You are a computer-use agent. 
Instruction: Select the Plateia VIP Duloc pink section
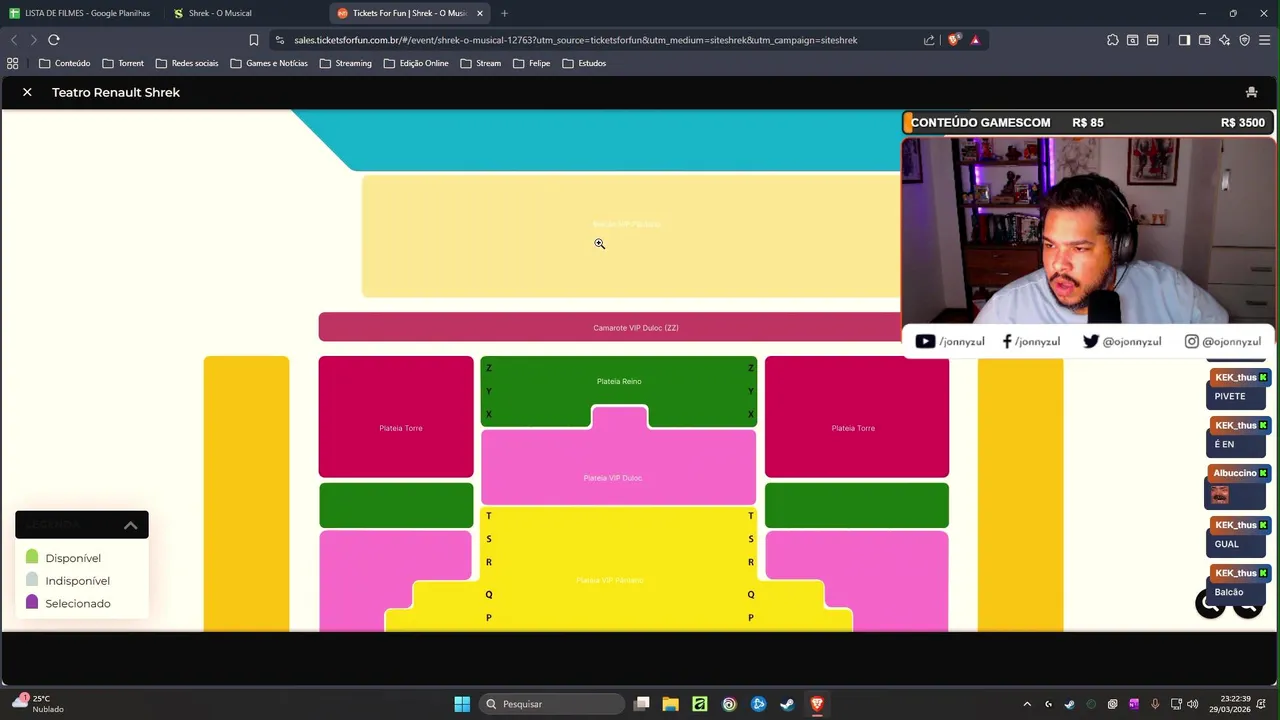tap(618, 468)
